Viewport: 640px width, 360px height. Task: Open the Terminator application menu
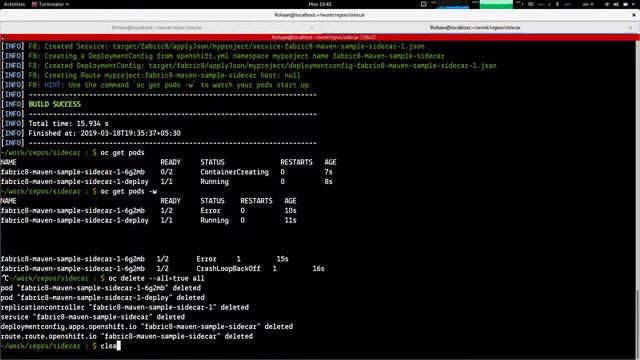tap(51, 4)
